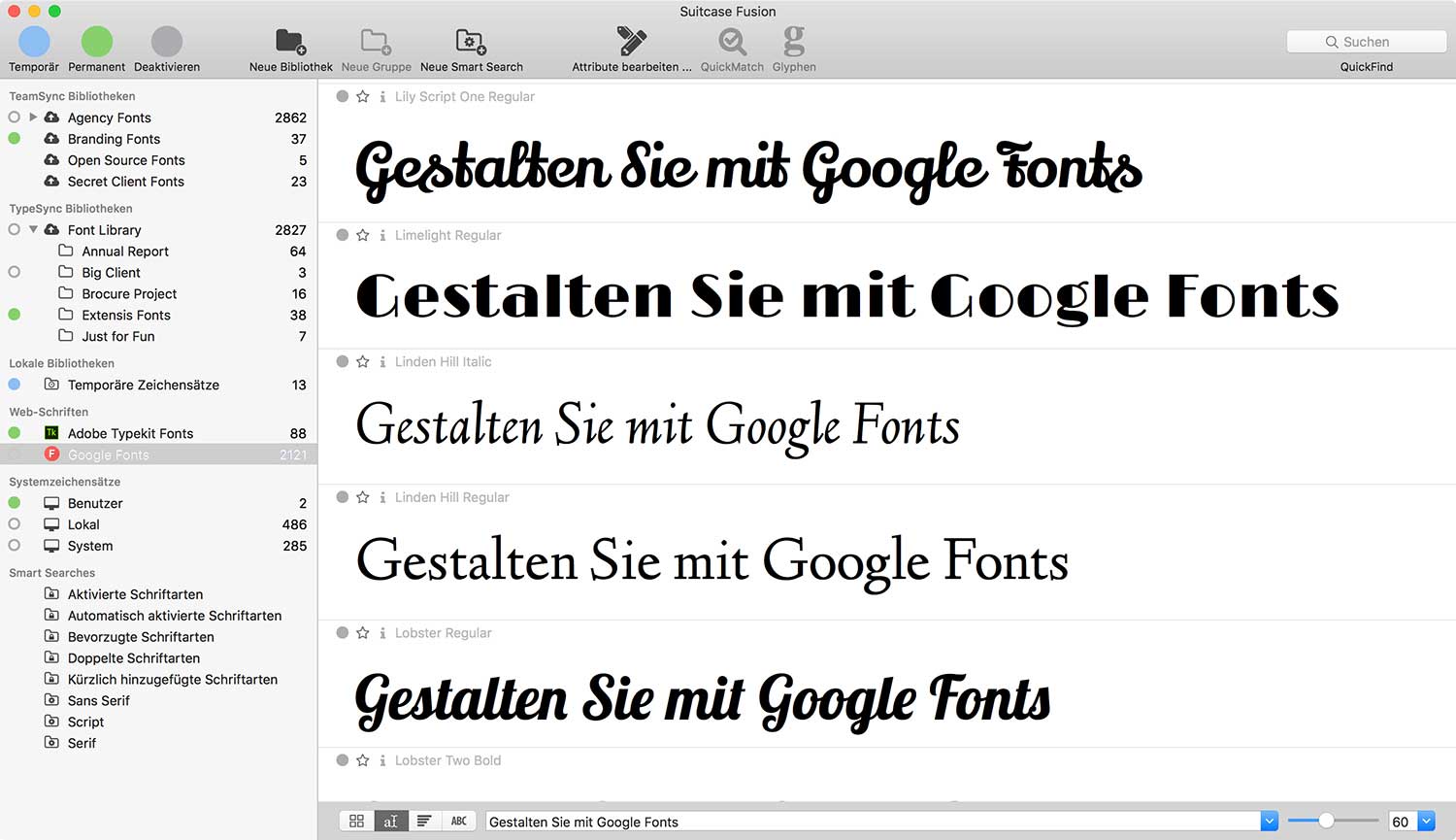Open the font size dropdown

click(x=1426, y=822)
